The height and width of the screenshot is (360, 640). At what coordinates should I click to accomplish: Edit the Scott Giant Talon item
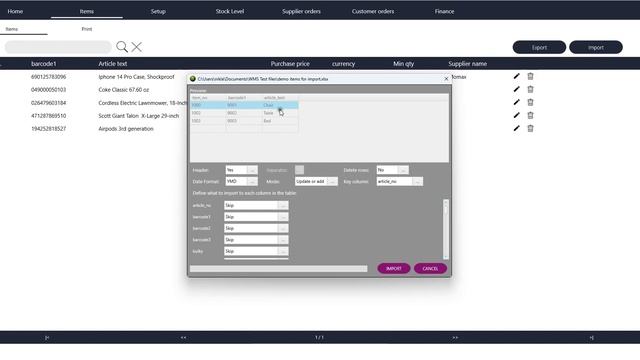point(516,116)
